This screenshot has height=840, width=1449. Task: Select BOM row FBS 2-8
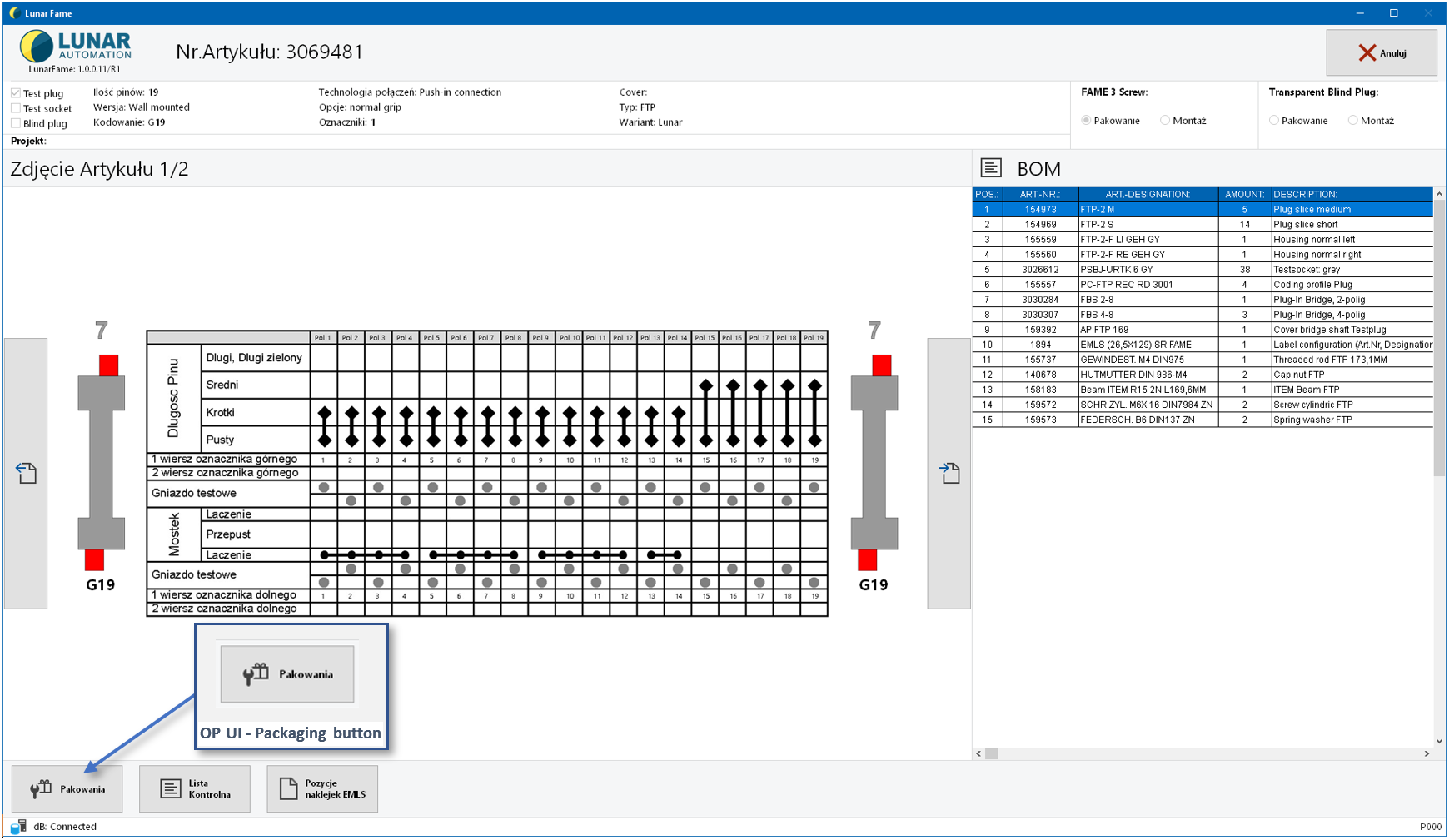(1203, 300)
